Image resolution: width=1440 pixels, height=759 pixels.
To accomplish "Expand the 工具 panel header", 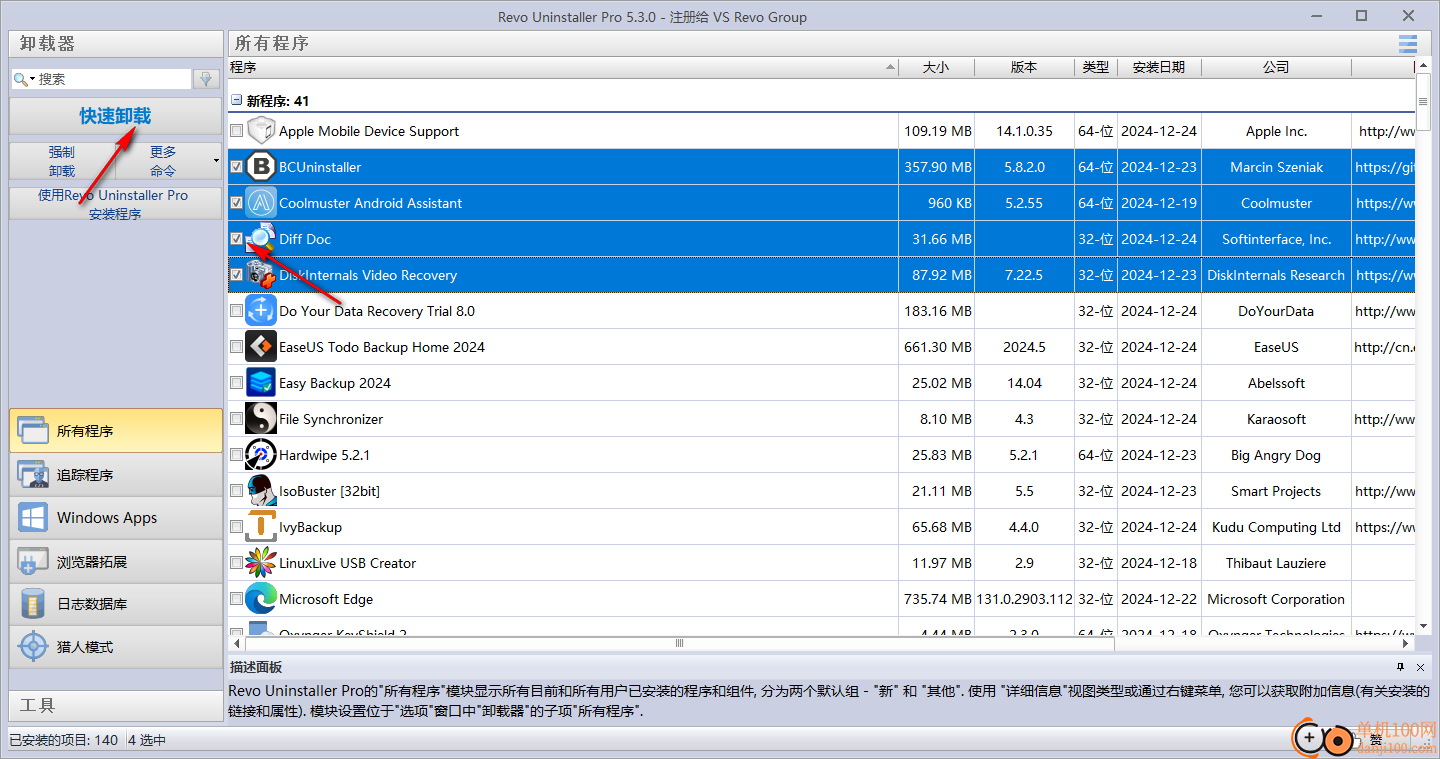I will tap(116, 706).
